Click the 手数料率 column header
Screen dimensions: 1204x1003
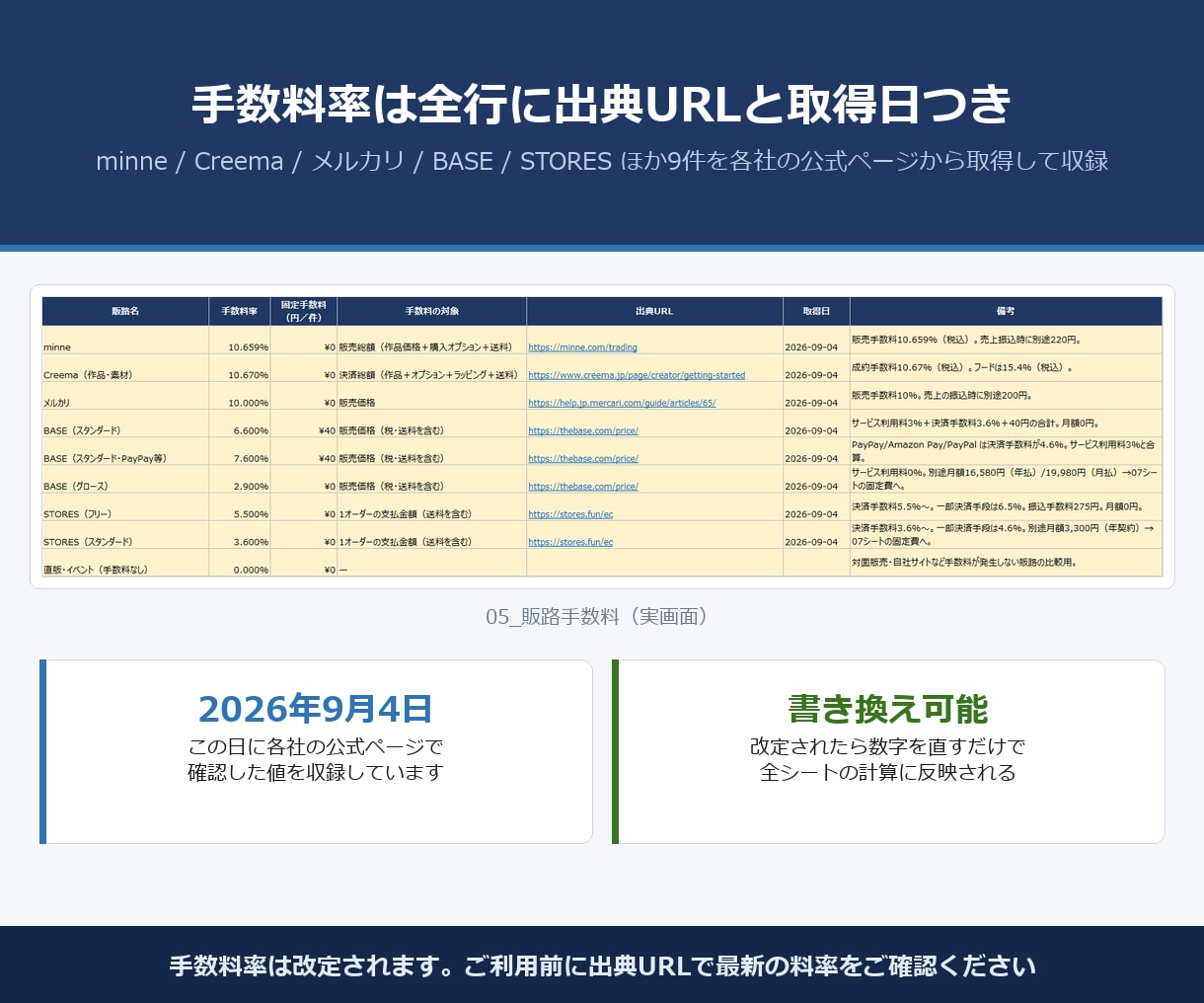(x=240, y=311)
